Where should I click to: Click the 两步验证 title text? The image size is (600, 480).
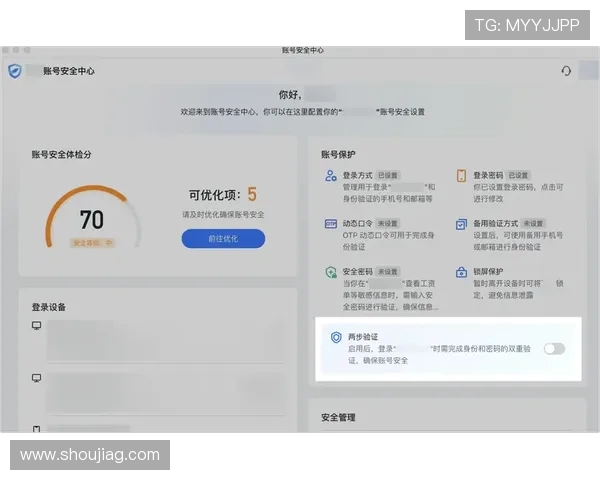point(363,337)
